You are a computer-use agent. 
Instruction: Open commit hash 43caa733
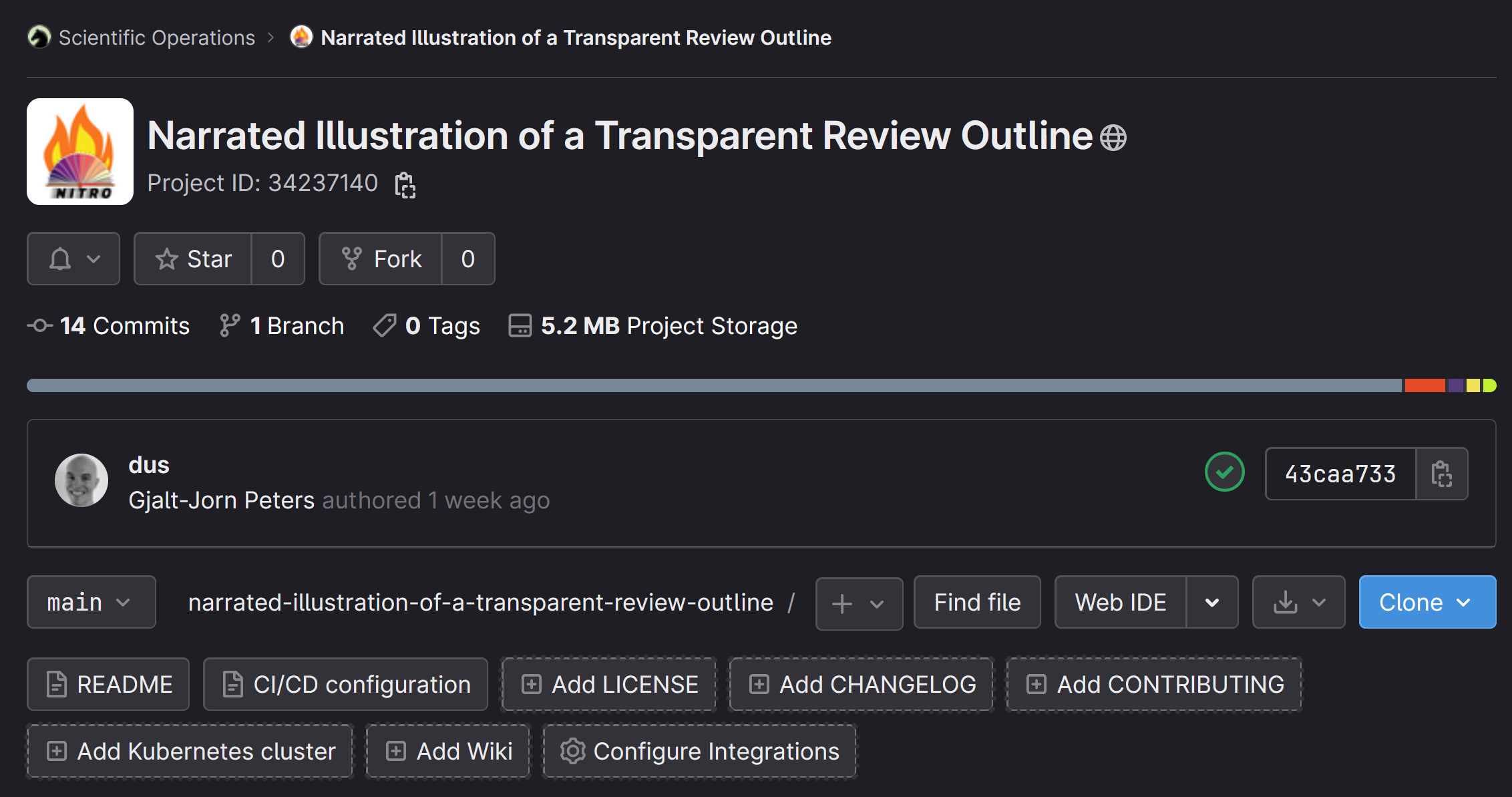(x=1340, y=474)
